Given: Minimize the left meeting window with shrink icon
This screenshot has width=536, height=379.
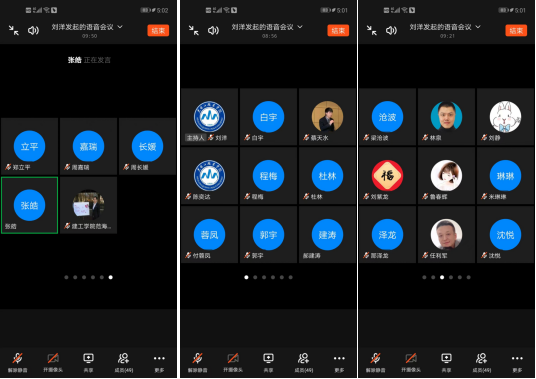Looking at the screenshot, I should (x=14, y=30).
